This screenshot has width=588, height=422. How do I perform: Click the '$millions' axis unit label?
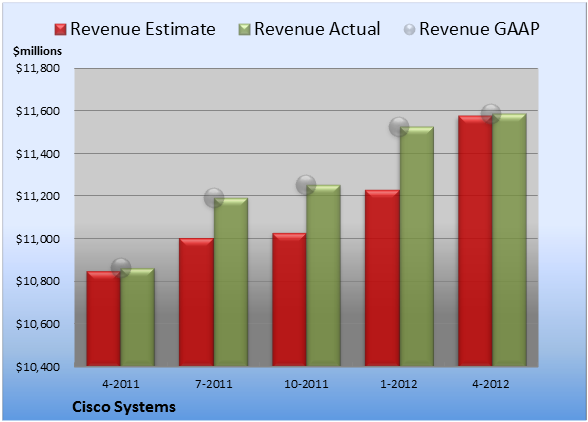click(x=38, y=51)
